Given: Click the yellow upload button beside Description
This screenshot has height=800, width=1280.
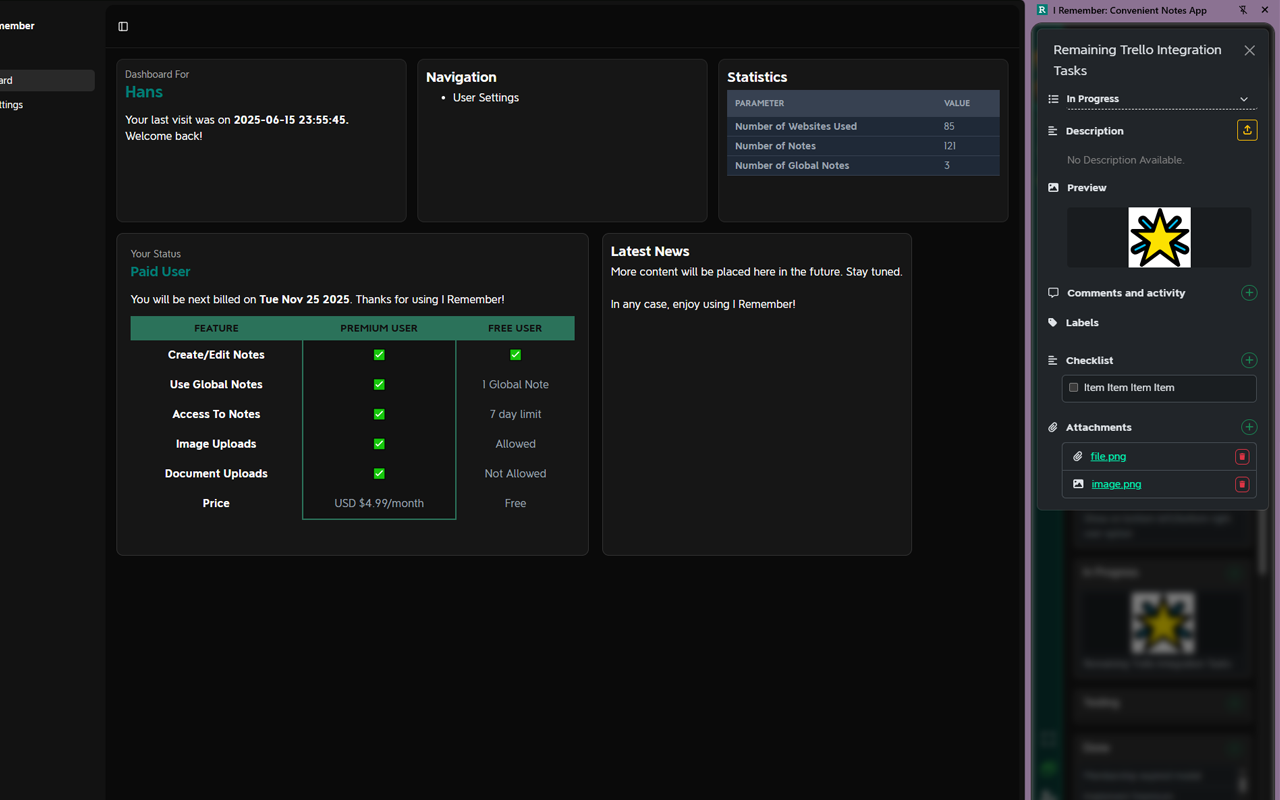Looking at the screenshot, I should click(1247, 131).
